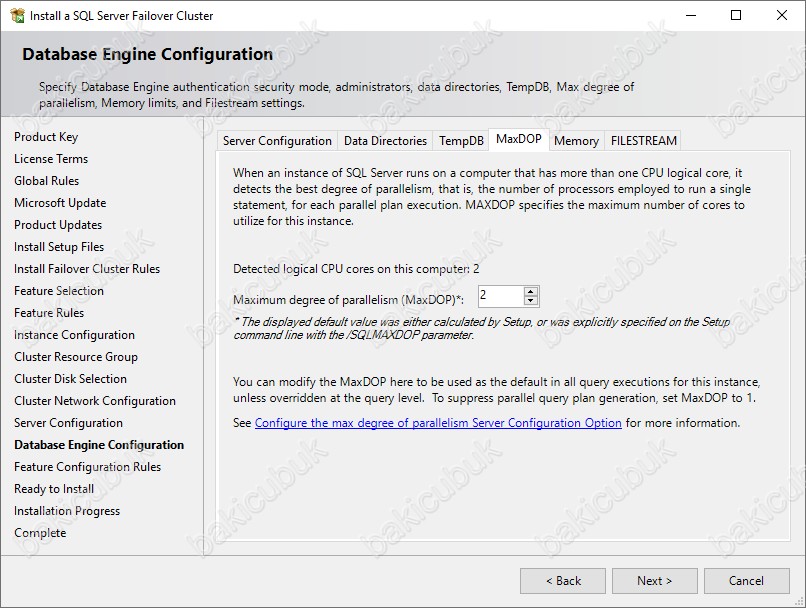Image resolution: width=806 pixels, height=608 pixels.
Task: Increase MaxDOP with the up spinner arrow
Action: point(530,292)
